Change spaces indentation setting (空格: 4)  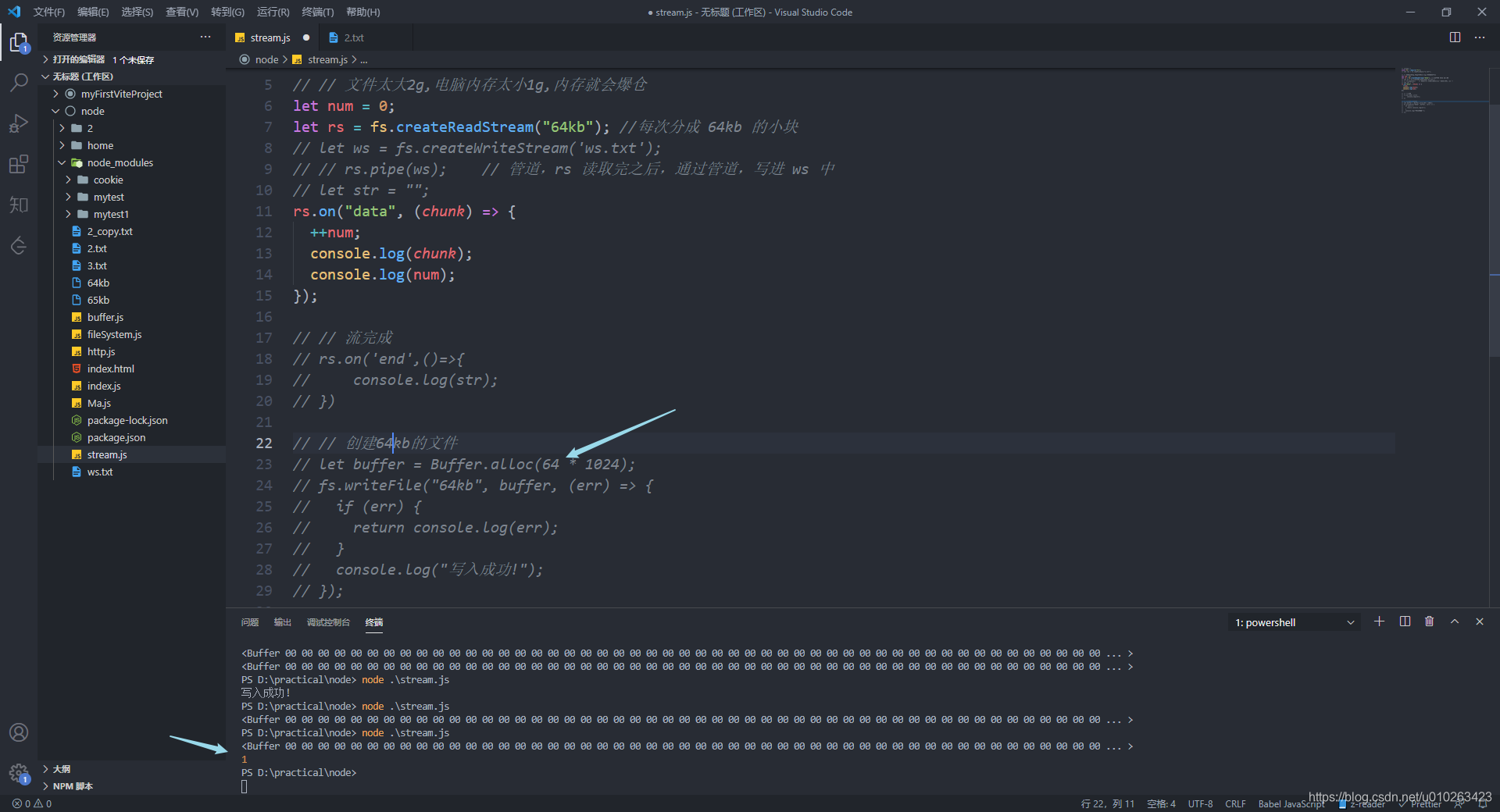1161,803
